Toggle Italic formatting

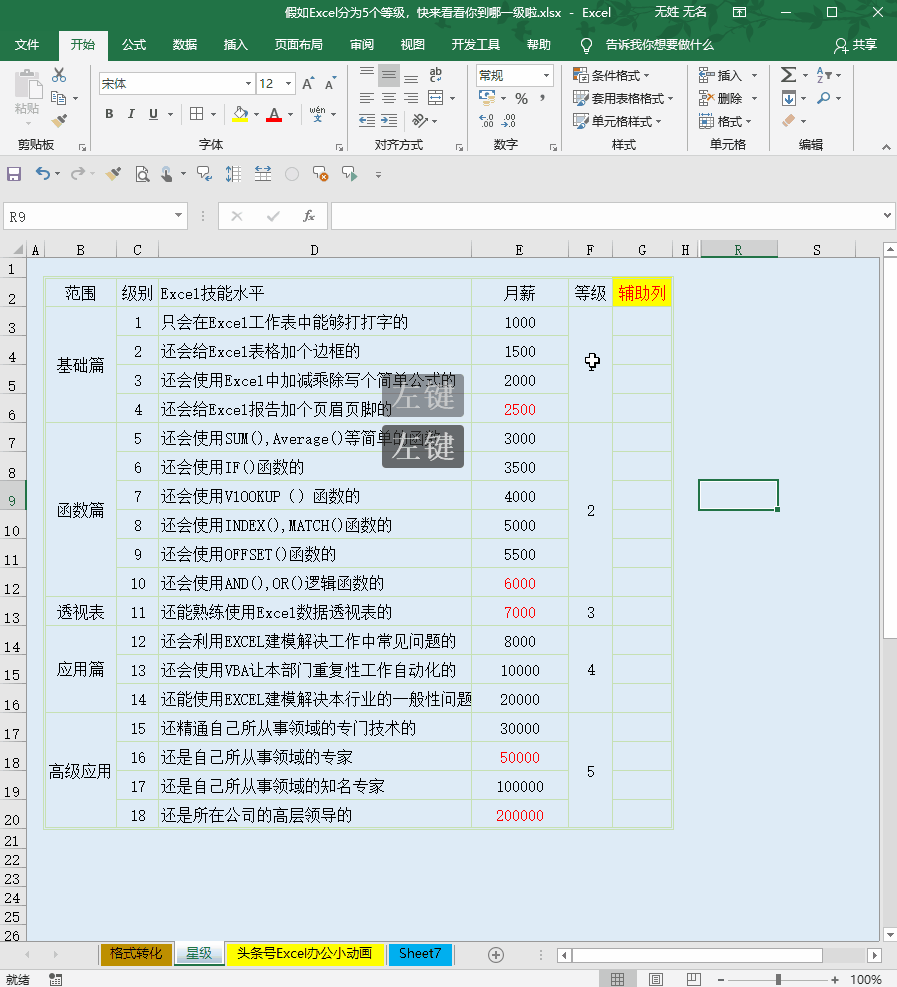pos(131,114)
